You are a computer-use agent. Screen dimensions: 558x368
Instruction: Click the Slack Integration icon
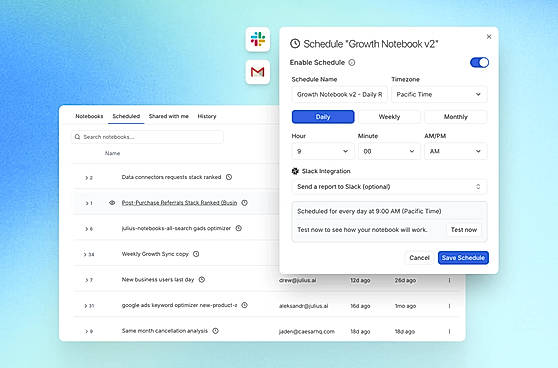[295, 171]
